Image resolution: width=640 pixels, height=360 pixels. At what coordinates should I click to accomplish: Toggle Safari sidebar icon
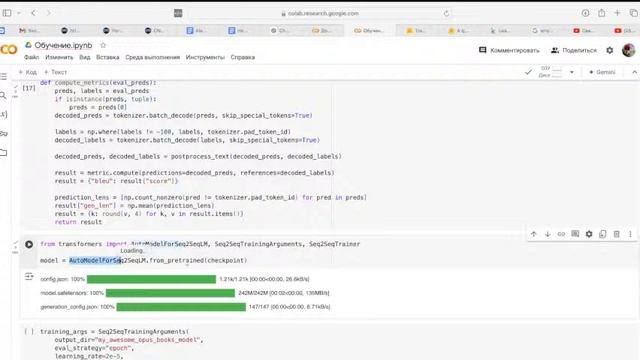point(7,13)
